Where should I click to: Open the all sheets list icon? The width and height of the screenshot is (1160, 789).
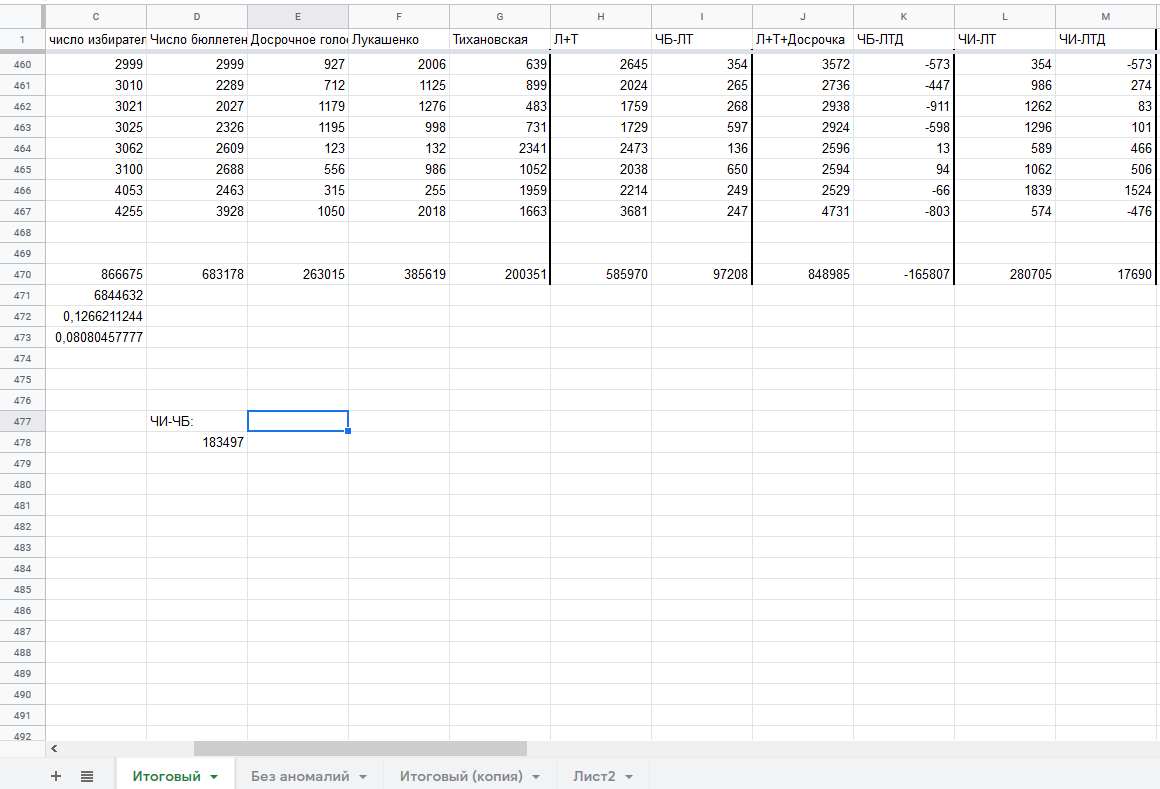click(x=87, y=776)
